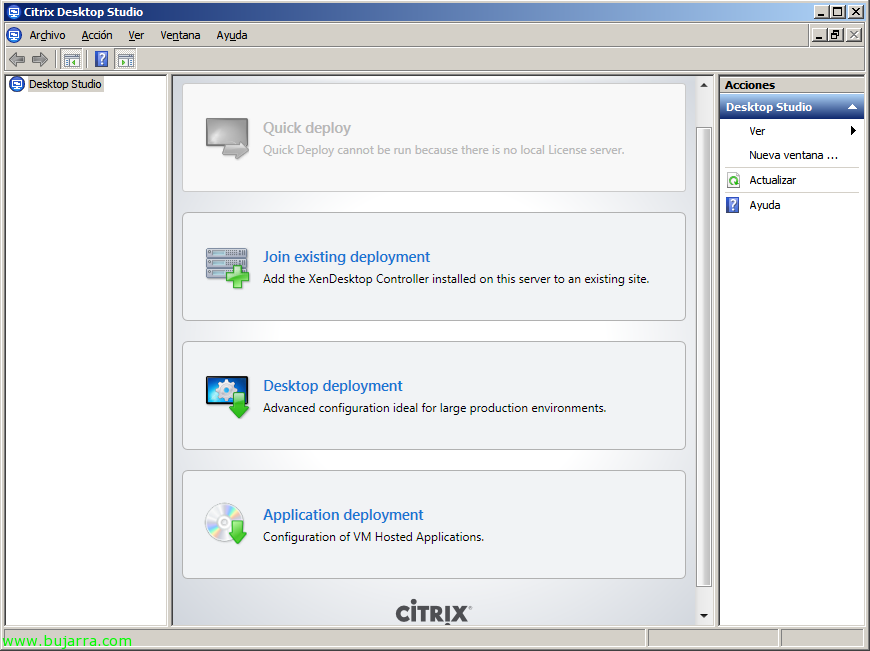870x651 pixels.
Task: Select Nueva ventana in the Acciones pane
Action: pos(793,156)
